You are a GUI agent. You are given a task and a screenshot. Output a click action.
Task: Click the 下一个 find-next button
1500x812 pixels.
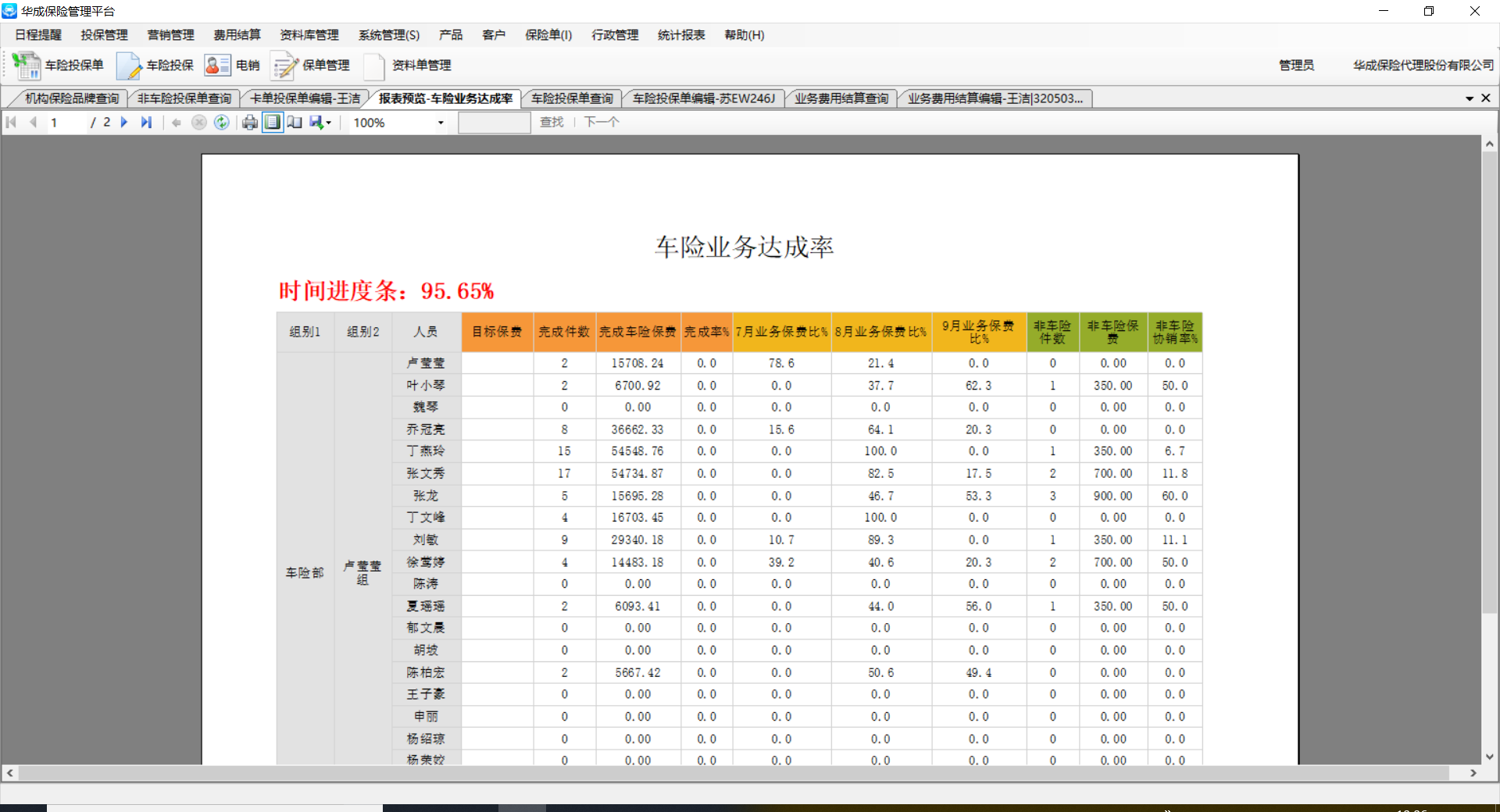(602, 123)
